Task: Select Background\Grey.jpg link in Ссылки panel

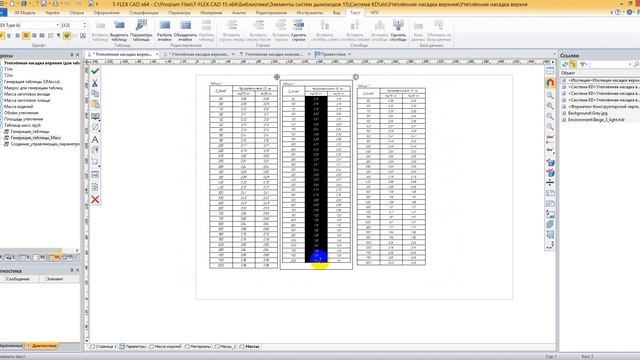Action: tap(588, 113)
